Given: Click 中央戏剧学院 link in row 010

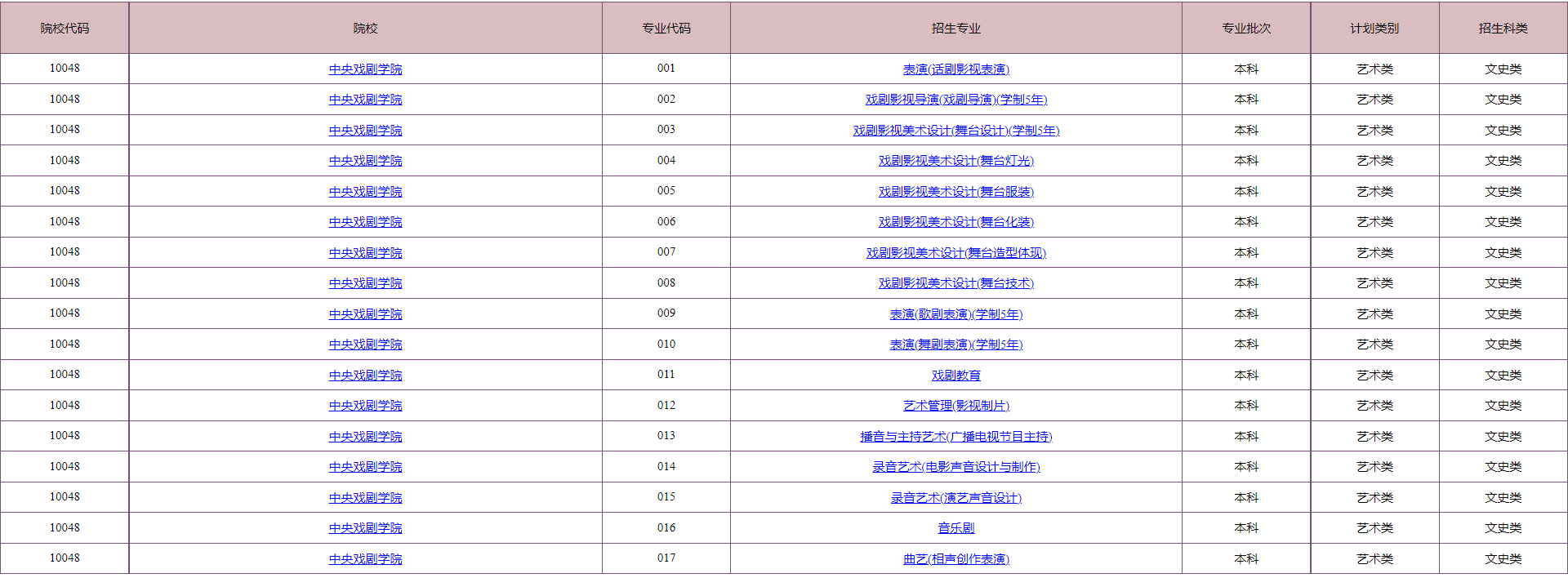Looking at the screenshot, I should point(365,345).
